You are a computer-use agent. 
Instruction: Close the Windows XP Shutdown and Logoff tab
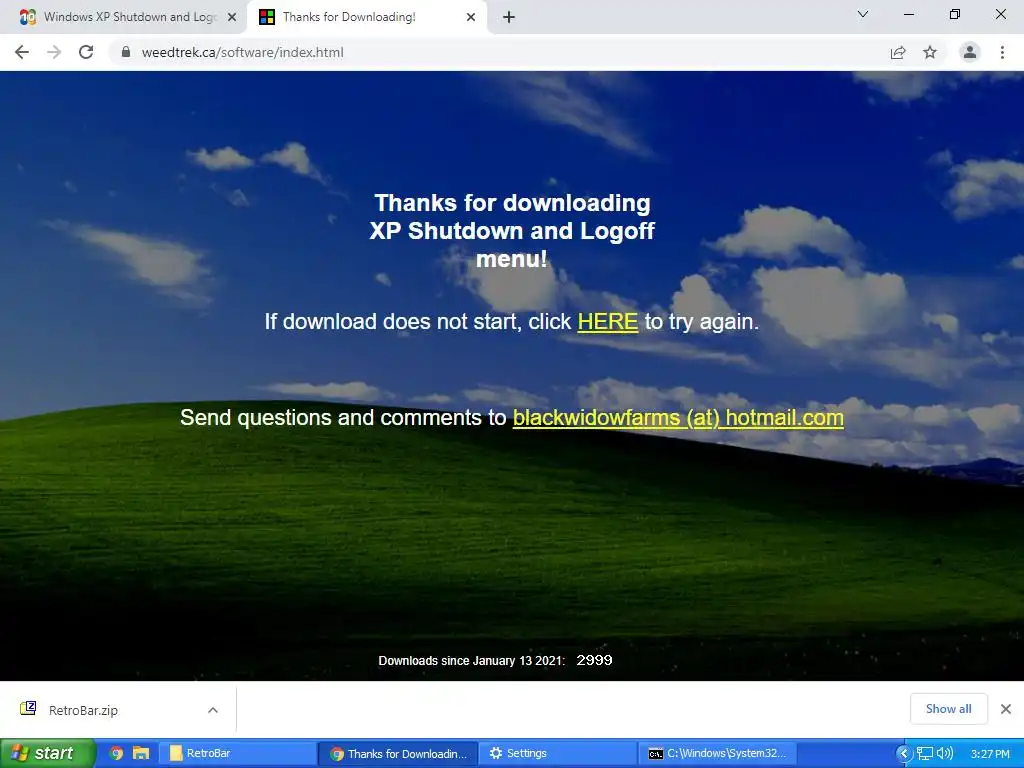pos(232,17)
